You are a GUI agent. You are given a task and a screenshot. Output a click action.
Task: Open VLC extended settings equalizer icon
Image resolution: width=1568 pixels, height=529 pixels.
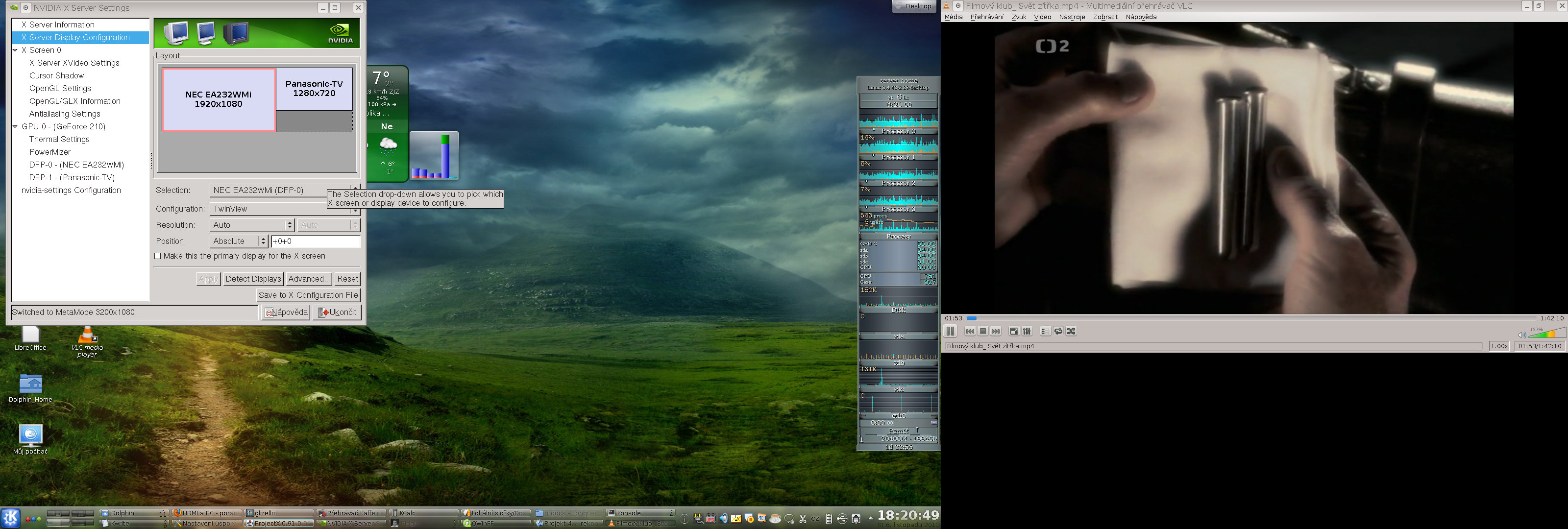pos(1027,331)
